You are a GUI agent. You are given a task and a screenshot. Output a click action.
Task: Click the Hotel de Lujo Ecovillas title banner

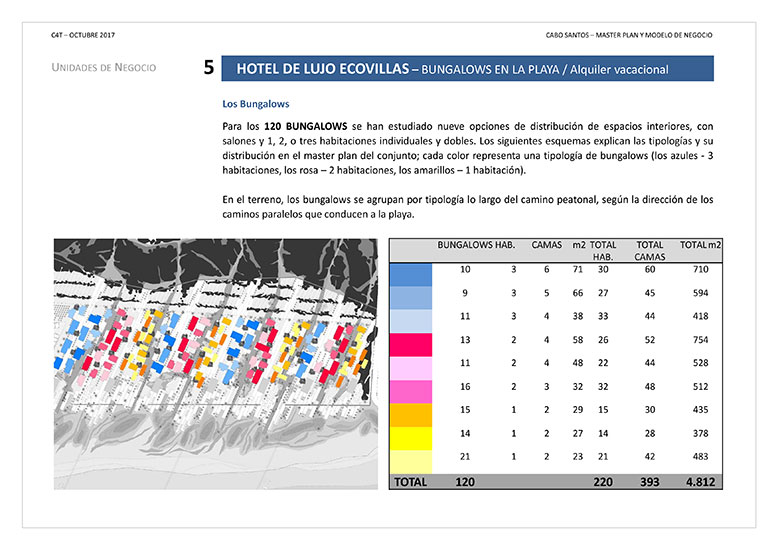point(467,69)
